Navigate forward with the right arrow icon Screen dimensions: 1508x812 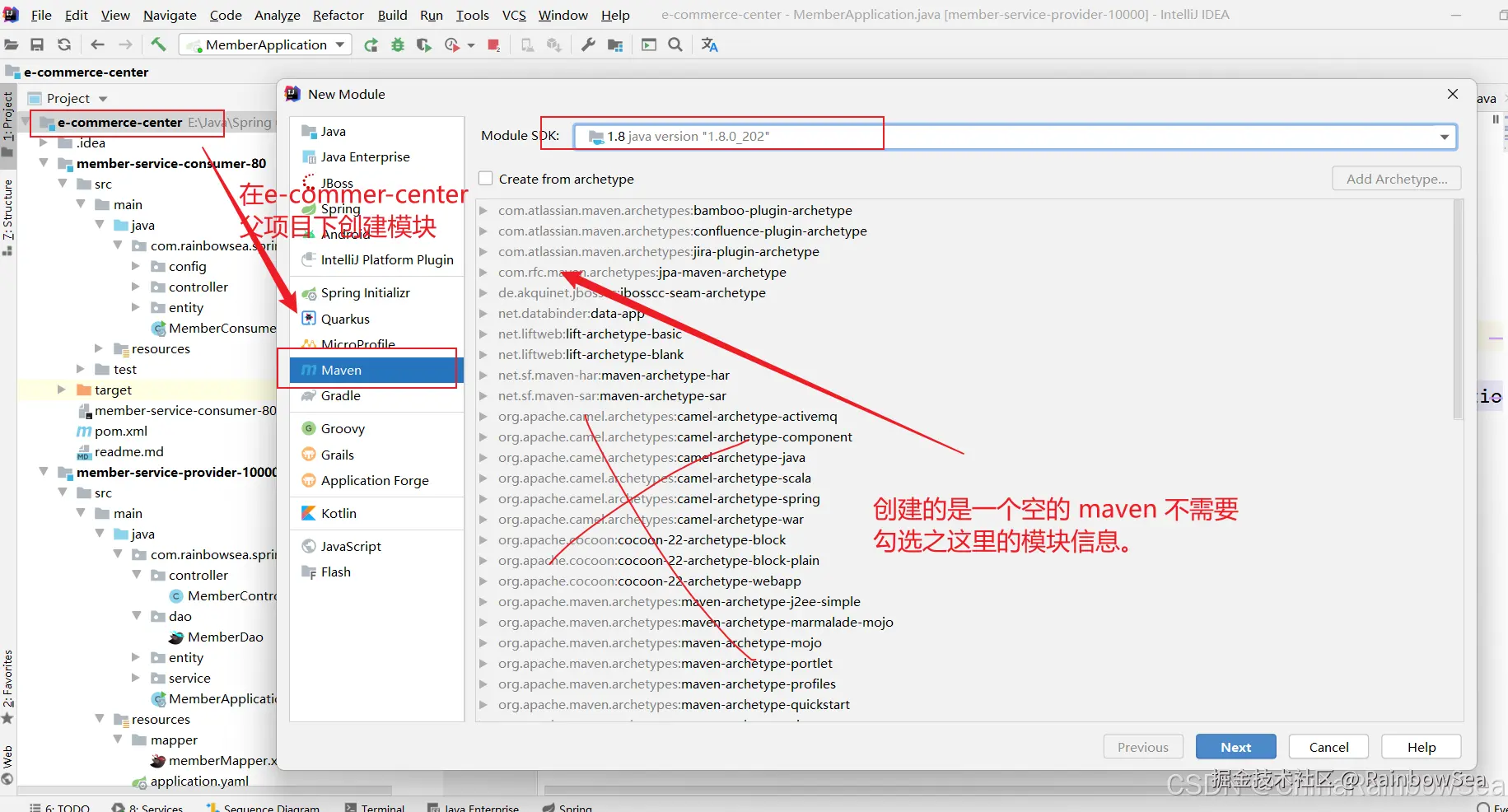pos(125,45)
